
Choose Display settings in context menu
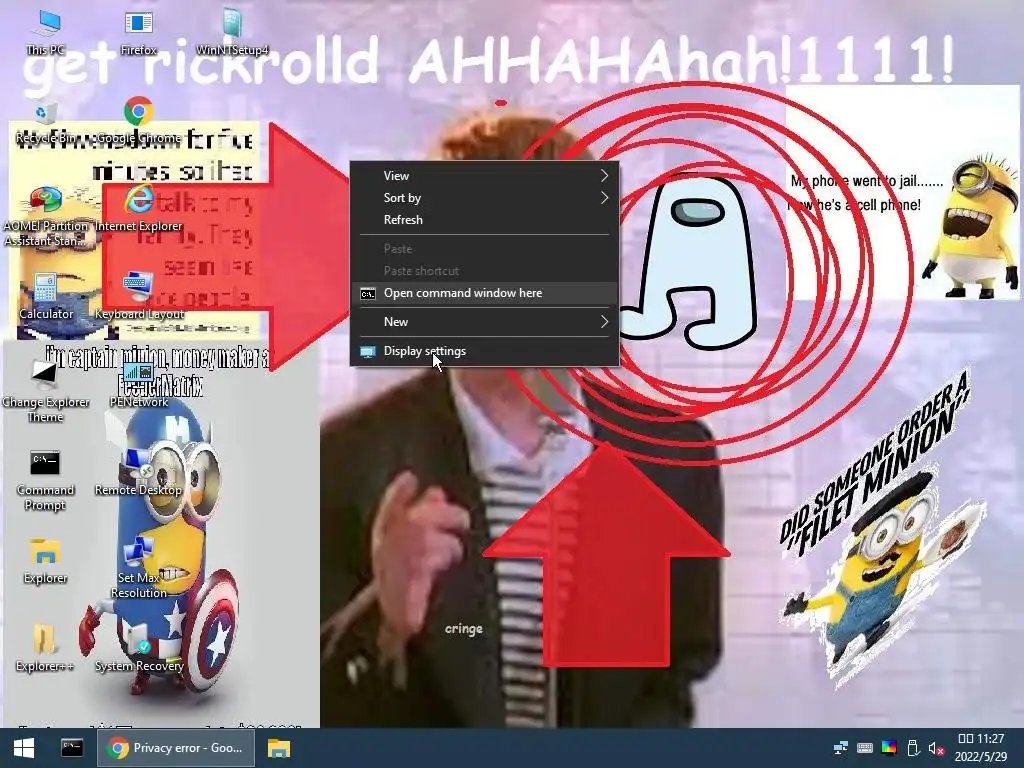click(485, 351)
